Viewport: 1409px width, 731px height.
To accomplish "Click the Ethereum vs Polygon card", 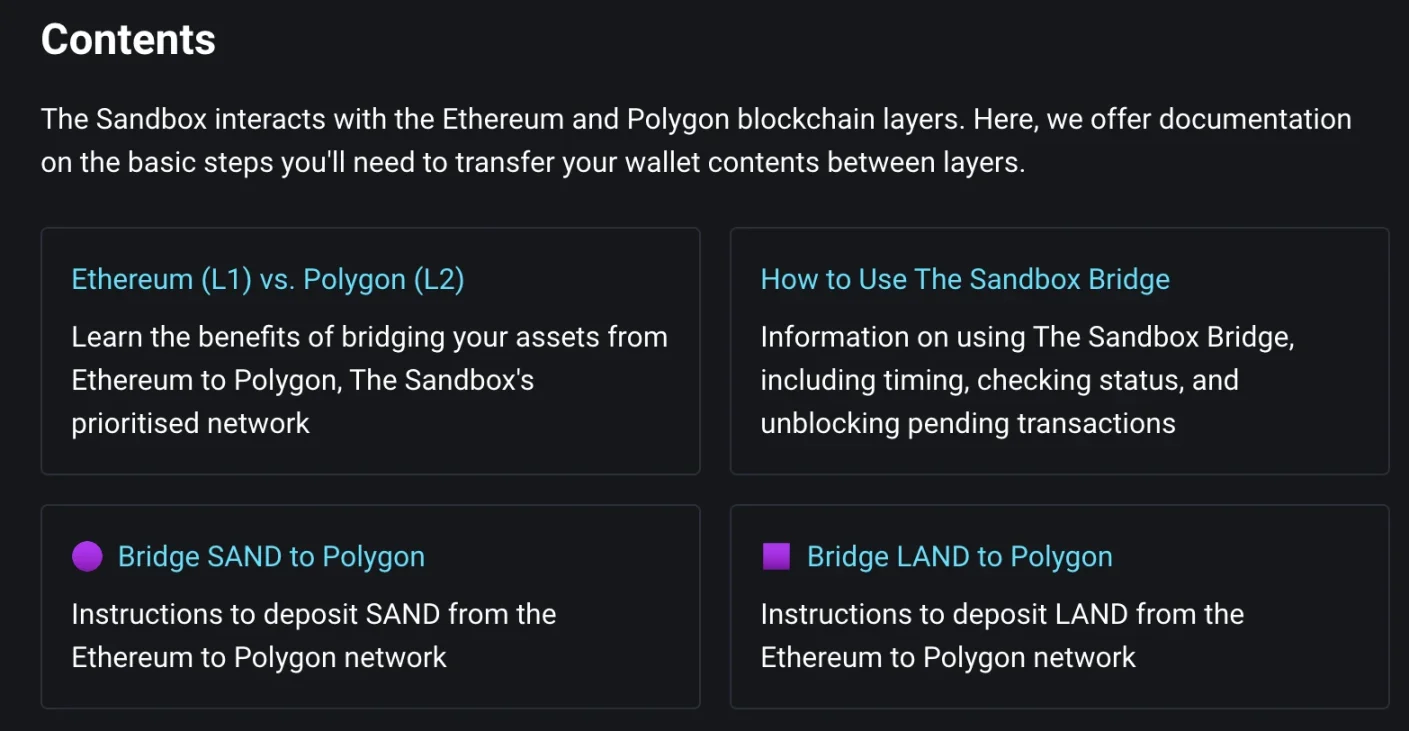I will coord(370,350).
